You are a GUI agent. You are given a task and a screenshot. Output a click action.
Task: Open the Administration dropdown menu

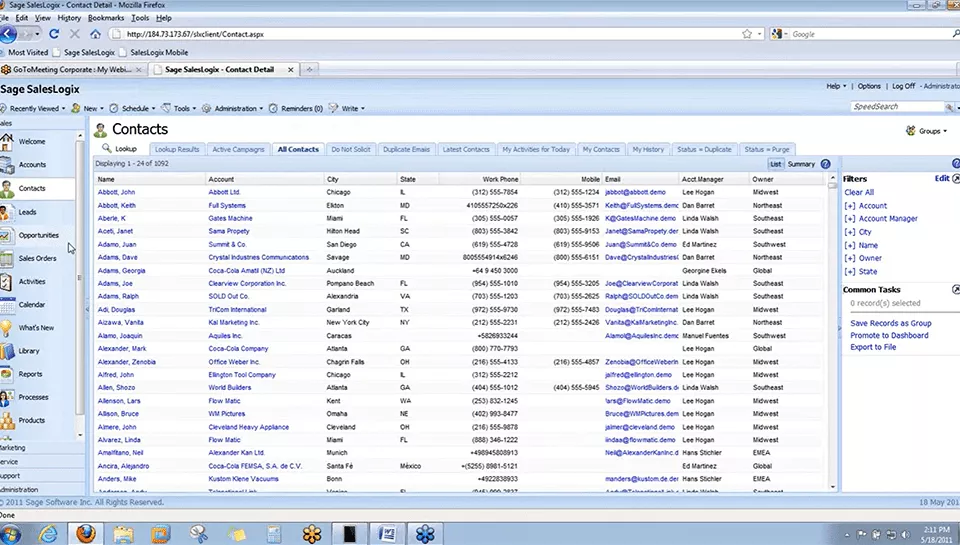pos(233,108)
